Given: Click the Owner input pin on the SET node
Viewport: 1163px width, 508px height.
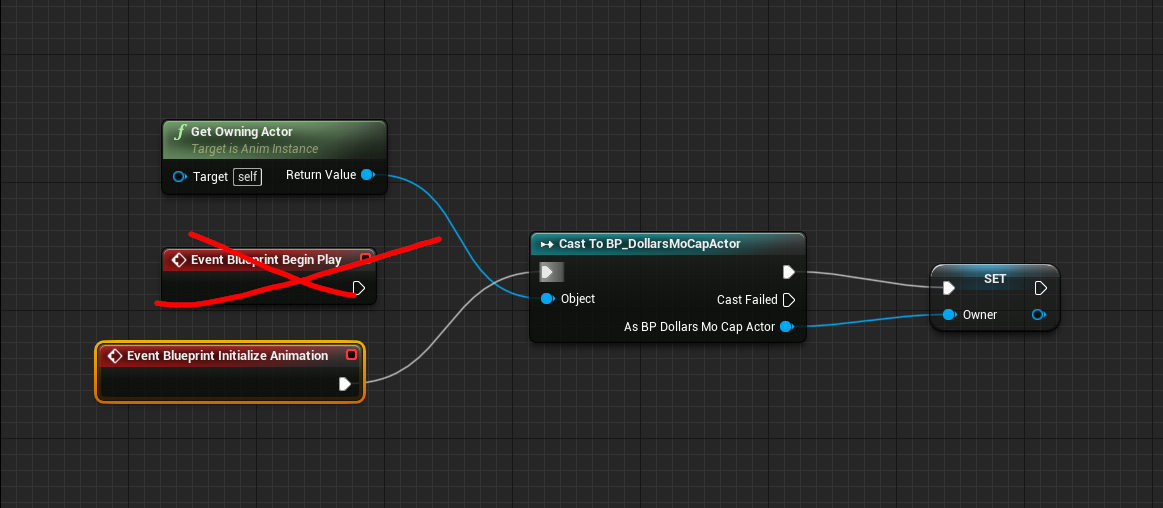Looking at the screenshot, I should tap(948, 315).
